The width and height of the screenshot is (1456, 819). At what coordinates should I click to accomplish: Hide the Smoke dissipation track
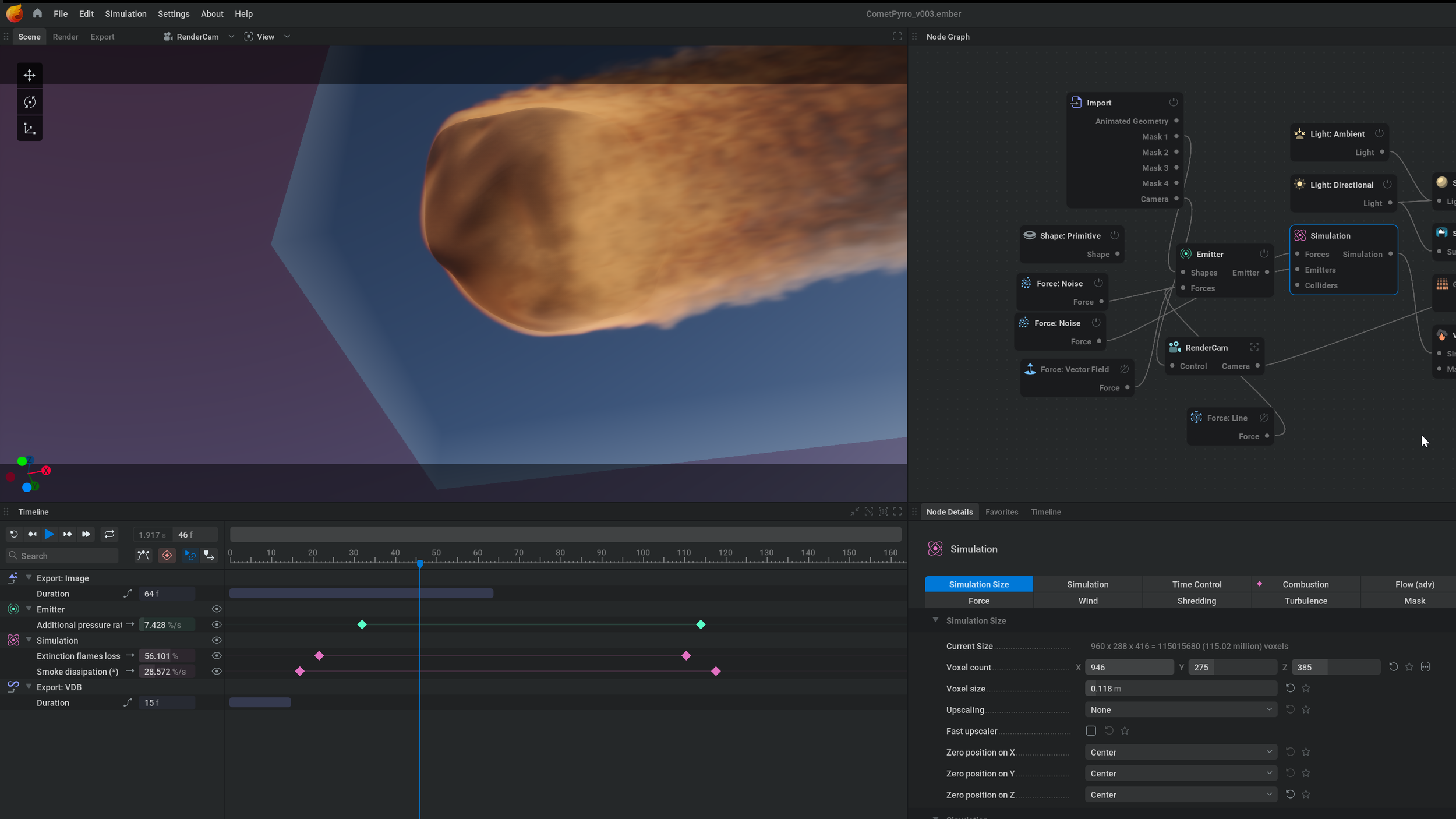(217, 672)
